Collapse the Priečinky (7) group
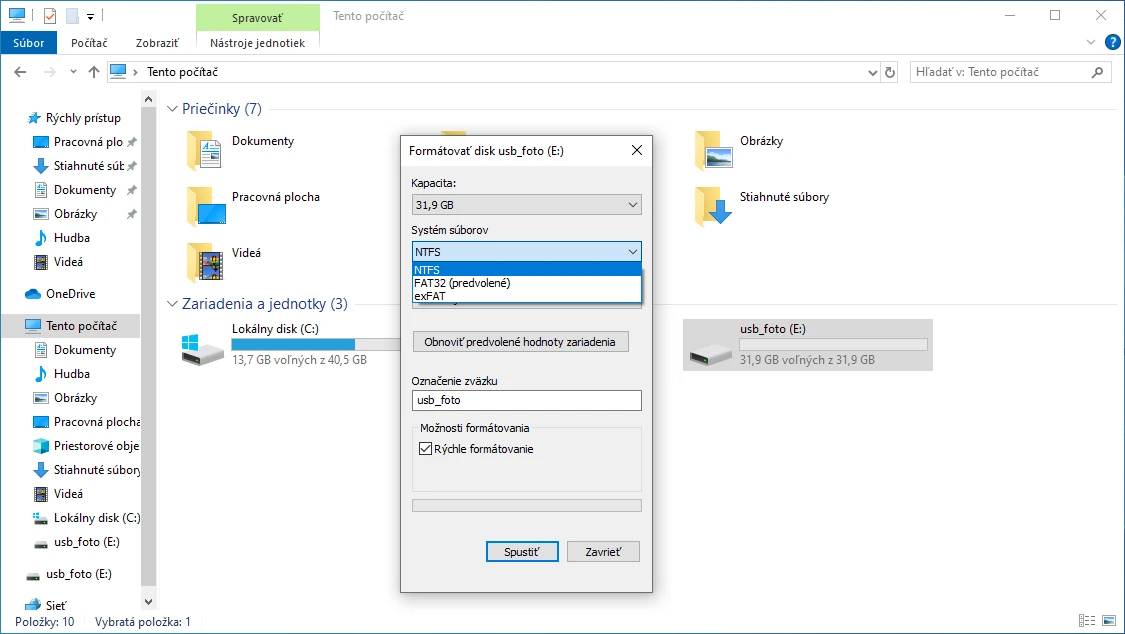 172,109
